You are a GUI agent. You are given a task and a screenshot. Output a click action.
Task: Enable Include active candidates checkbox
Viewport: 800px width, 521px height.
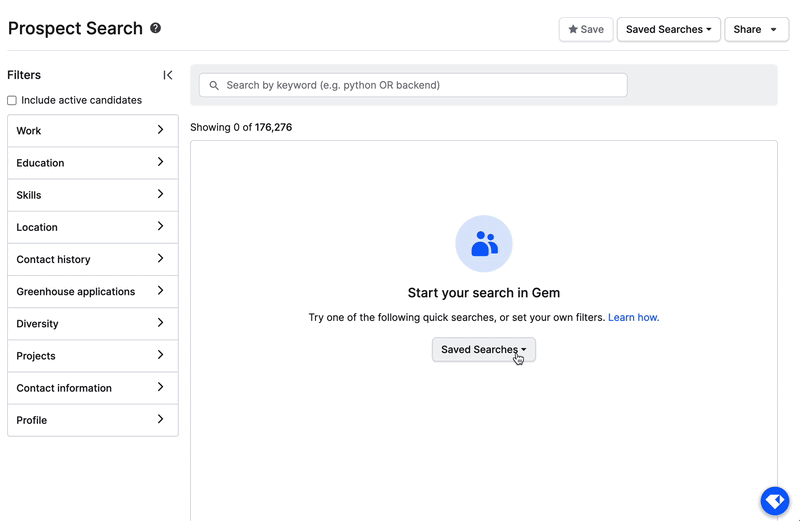[12, 101]
